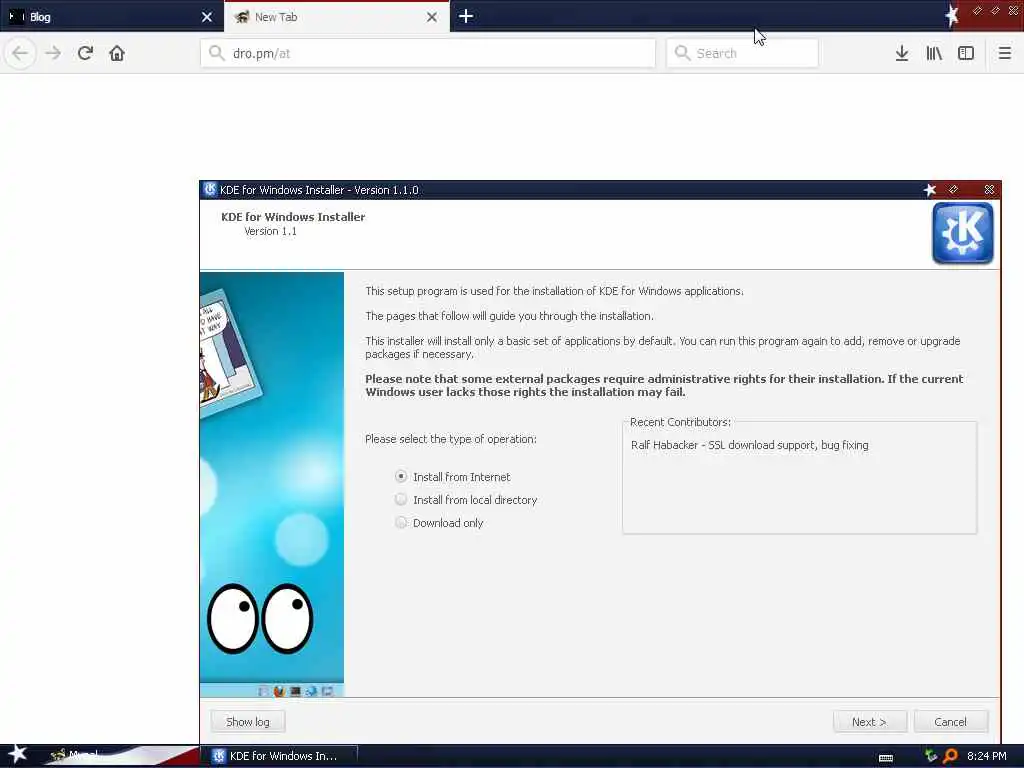Open a new browser tab with plus
The image size is (1024, 768).
click(466, 16)
